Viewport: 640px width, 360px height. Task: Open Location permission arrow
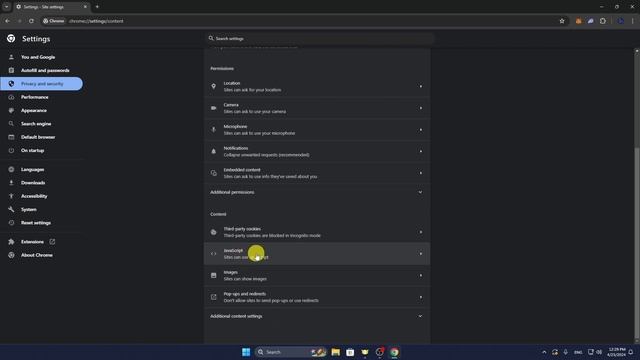[421, 86]
